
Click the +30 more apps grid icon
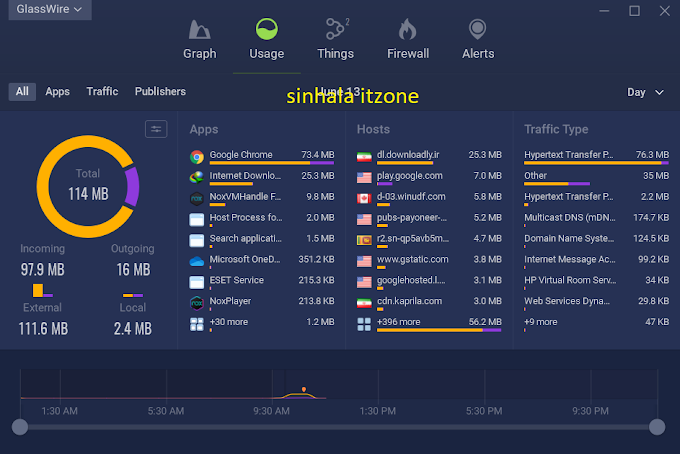click(197, 324)
